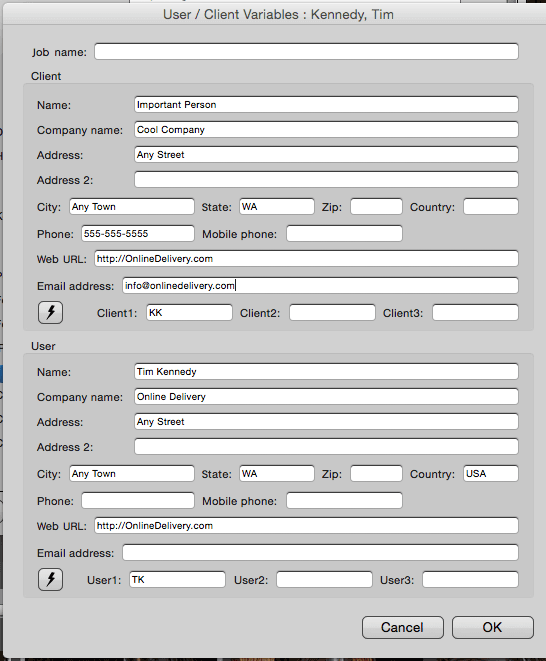Select the User Name field with Tim Kennedy
Viewport: 546px width, 661px height.
click(326, 371)
